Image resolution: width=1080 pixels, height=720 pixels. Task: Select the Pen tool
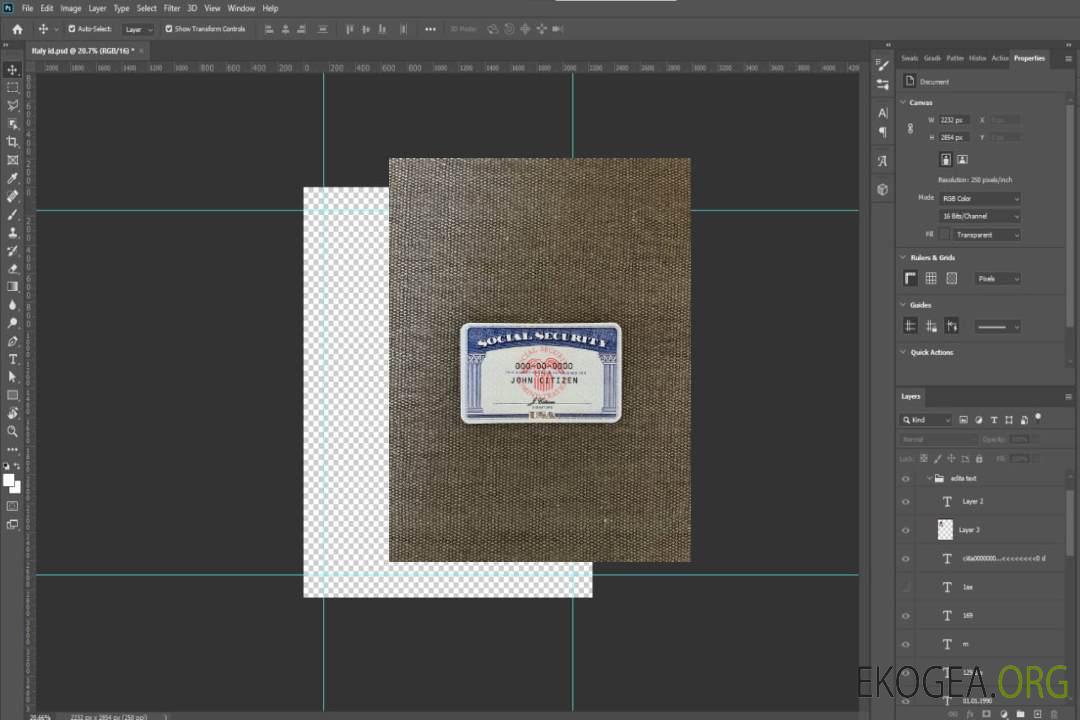pos(12,341)
